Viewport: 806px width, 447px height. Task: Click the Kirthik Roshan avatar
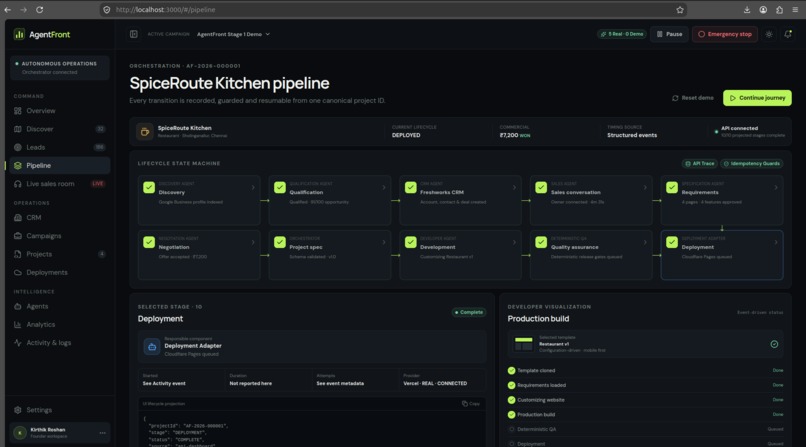[20, 433]
